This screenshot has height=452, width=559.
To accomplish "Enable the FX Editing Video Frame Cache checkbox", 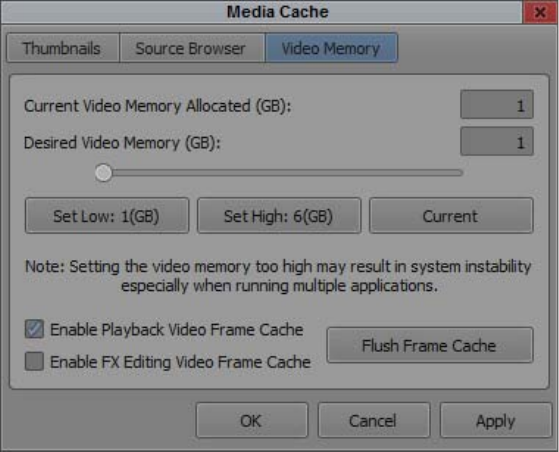I will pyautogui.click(x=34, y=361).
